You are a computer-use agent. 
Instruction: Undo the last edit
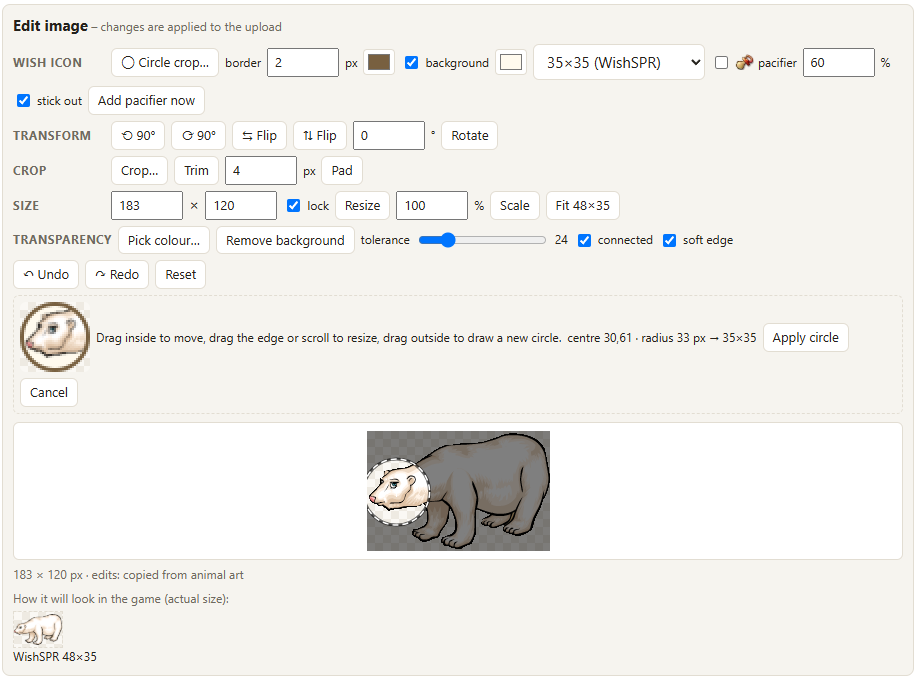46,275
